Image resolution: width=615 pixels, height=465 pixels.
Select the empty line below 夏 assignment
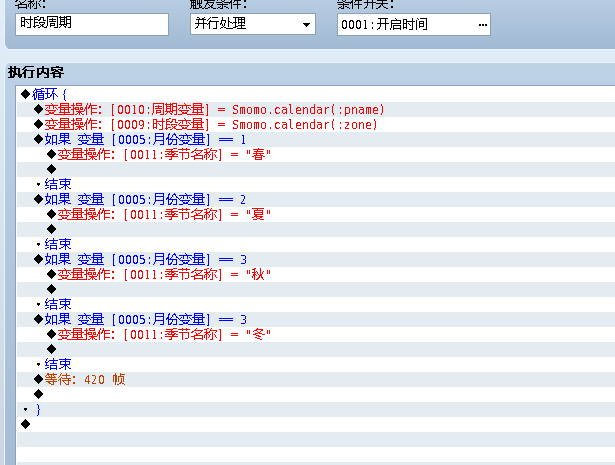point(316,229)
